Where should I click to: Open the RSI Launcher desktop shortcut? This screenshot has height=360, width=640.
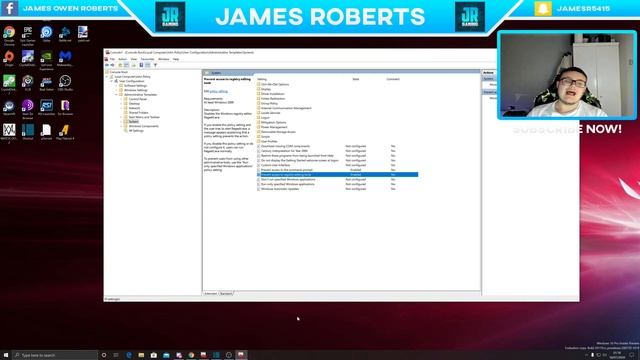pyautogui.click(x=47, y=108)
